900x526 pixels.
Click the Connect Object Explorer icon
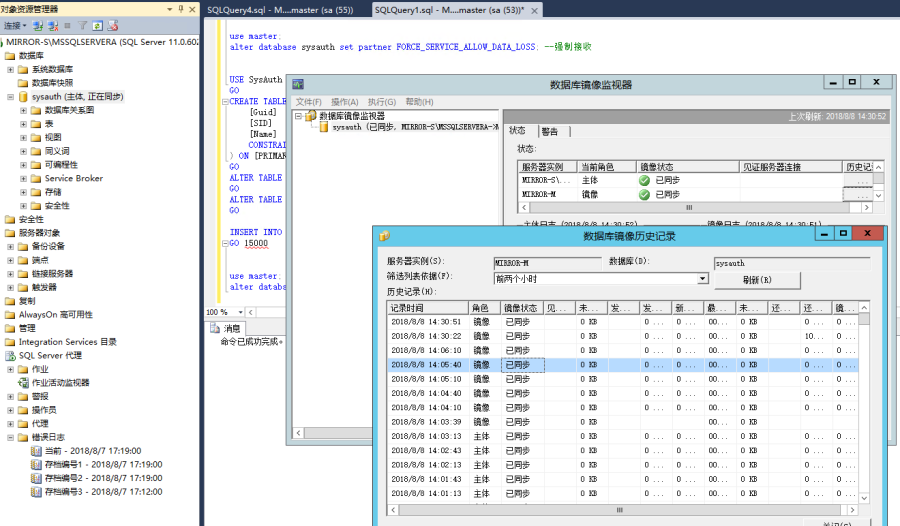[x=38, y=26]
